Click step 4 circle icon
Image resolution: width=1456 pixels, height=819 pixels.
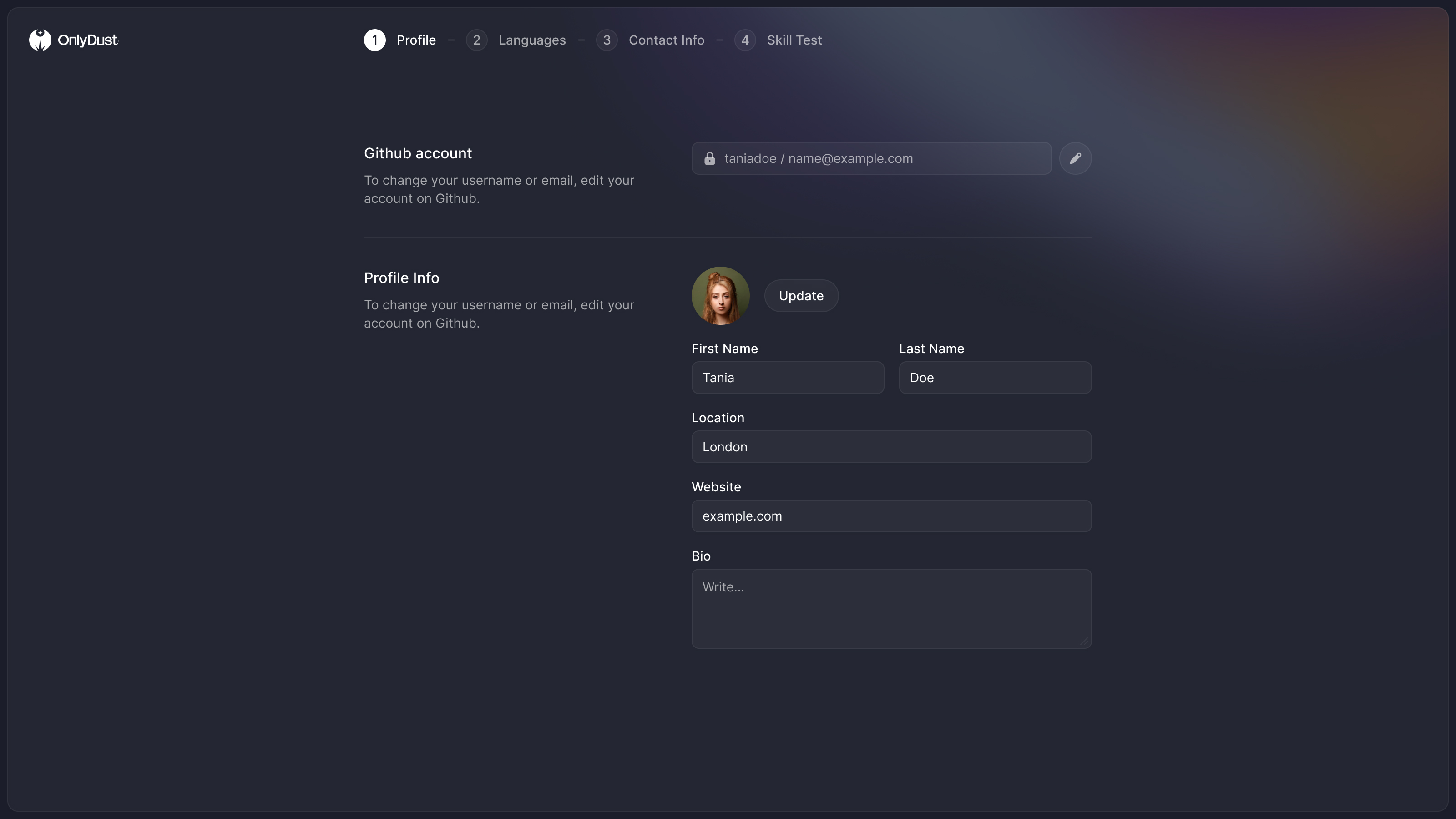745,40
